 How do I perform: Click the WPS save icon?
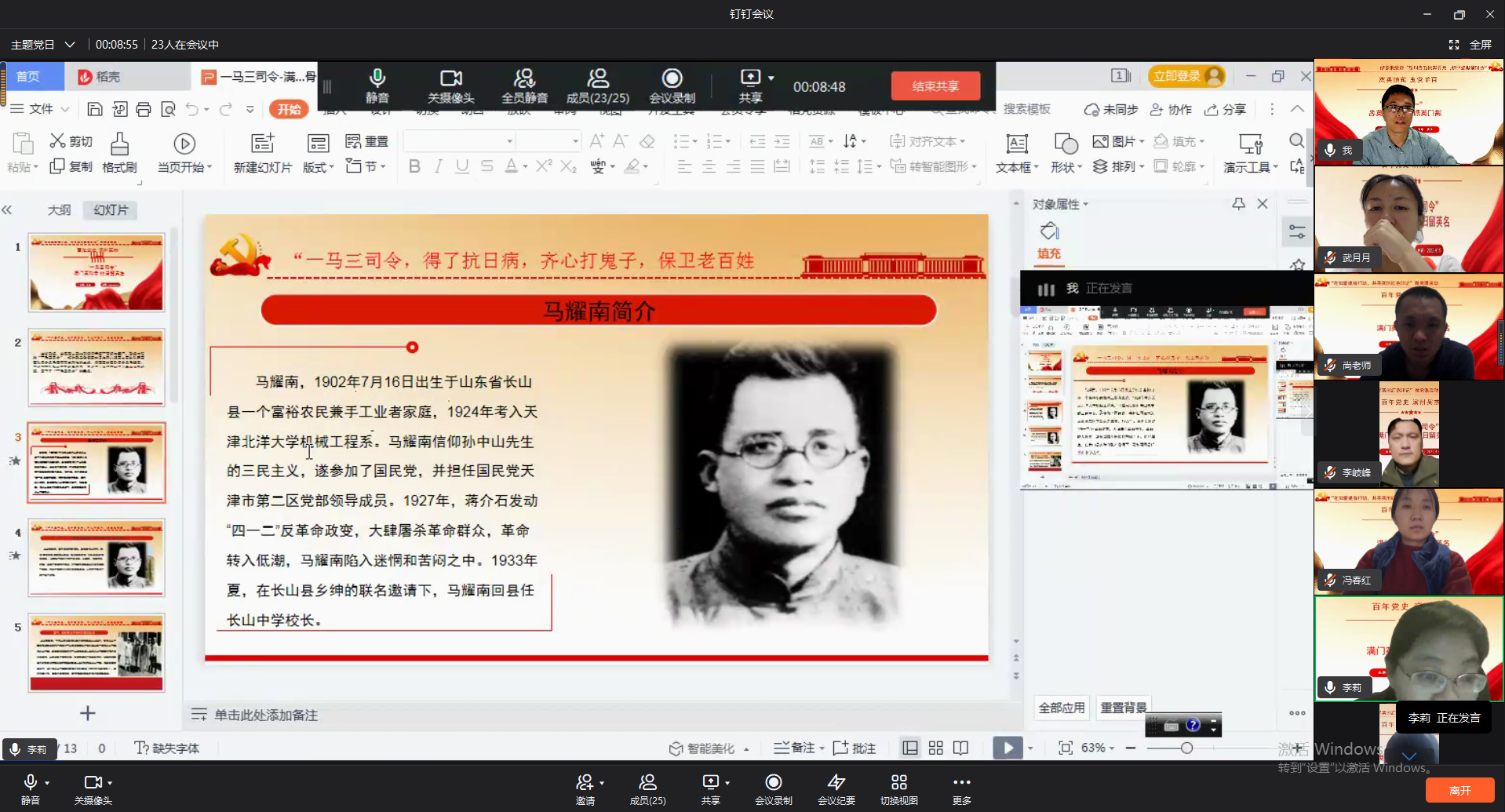point(95,109)
